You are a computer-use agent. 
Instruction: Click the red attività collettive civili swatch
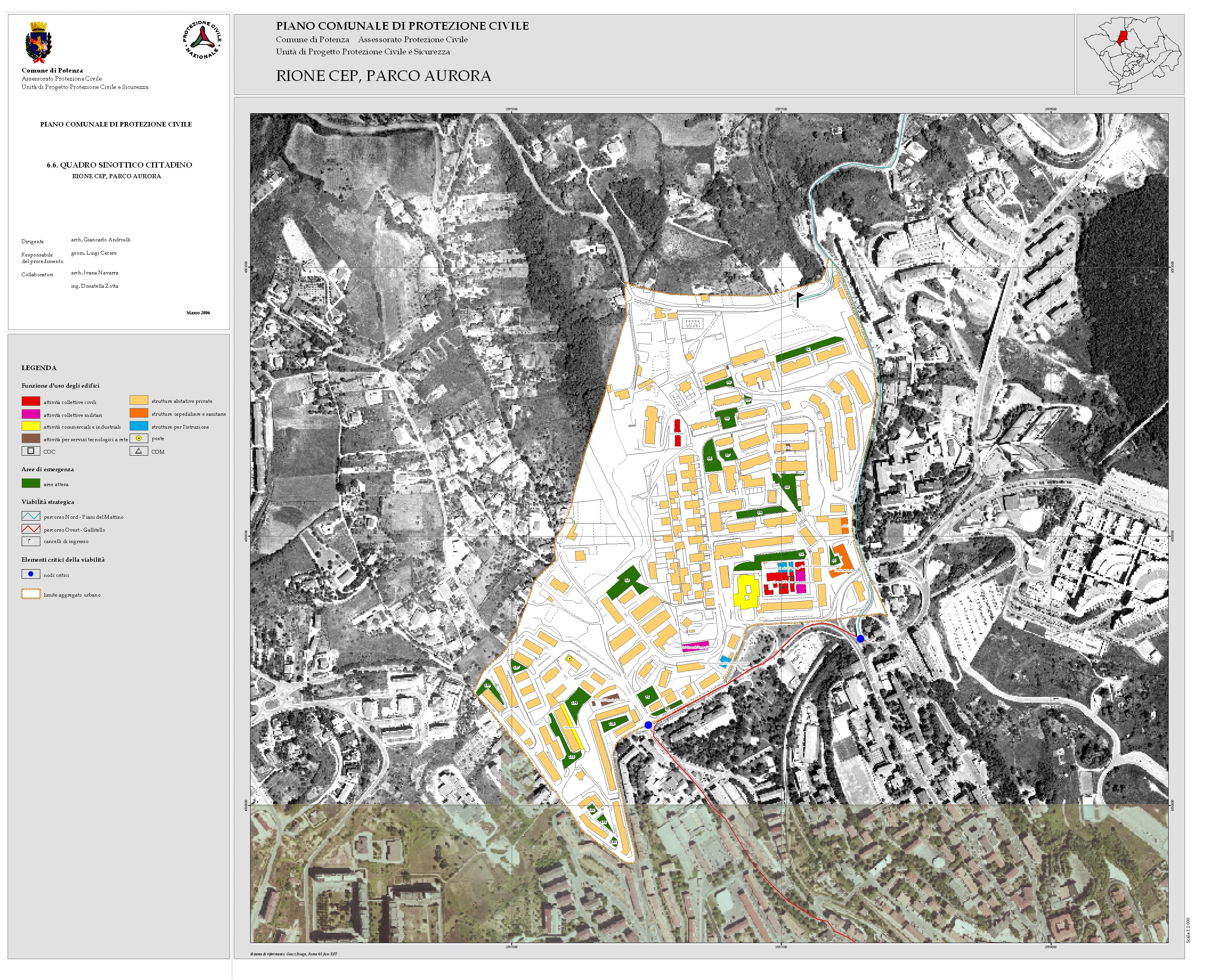(30, 401)
